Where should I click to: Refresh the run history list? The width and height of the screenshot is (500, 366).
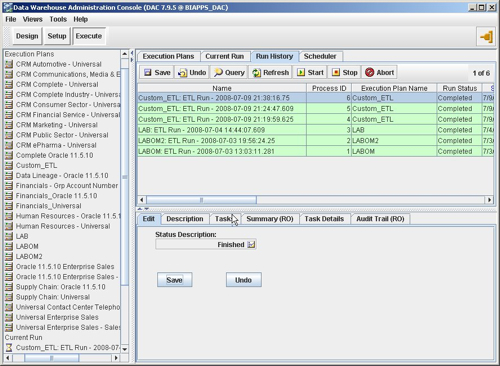(x=270, y=72)
